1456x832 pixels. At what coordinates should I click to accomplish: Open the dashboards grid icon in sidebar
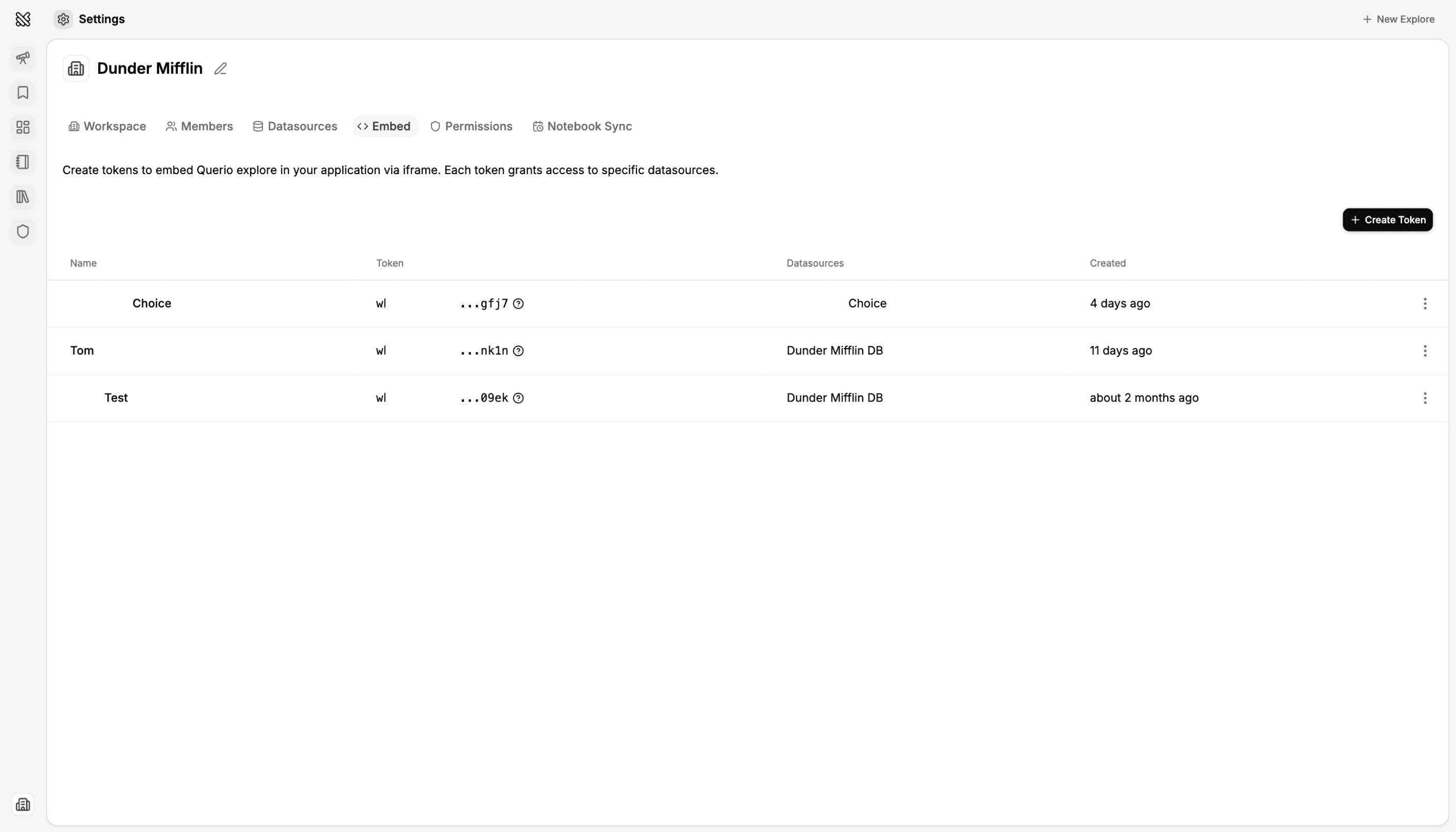tap(22, 128)
